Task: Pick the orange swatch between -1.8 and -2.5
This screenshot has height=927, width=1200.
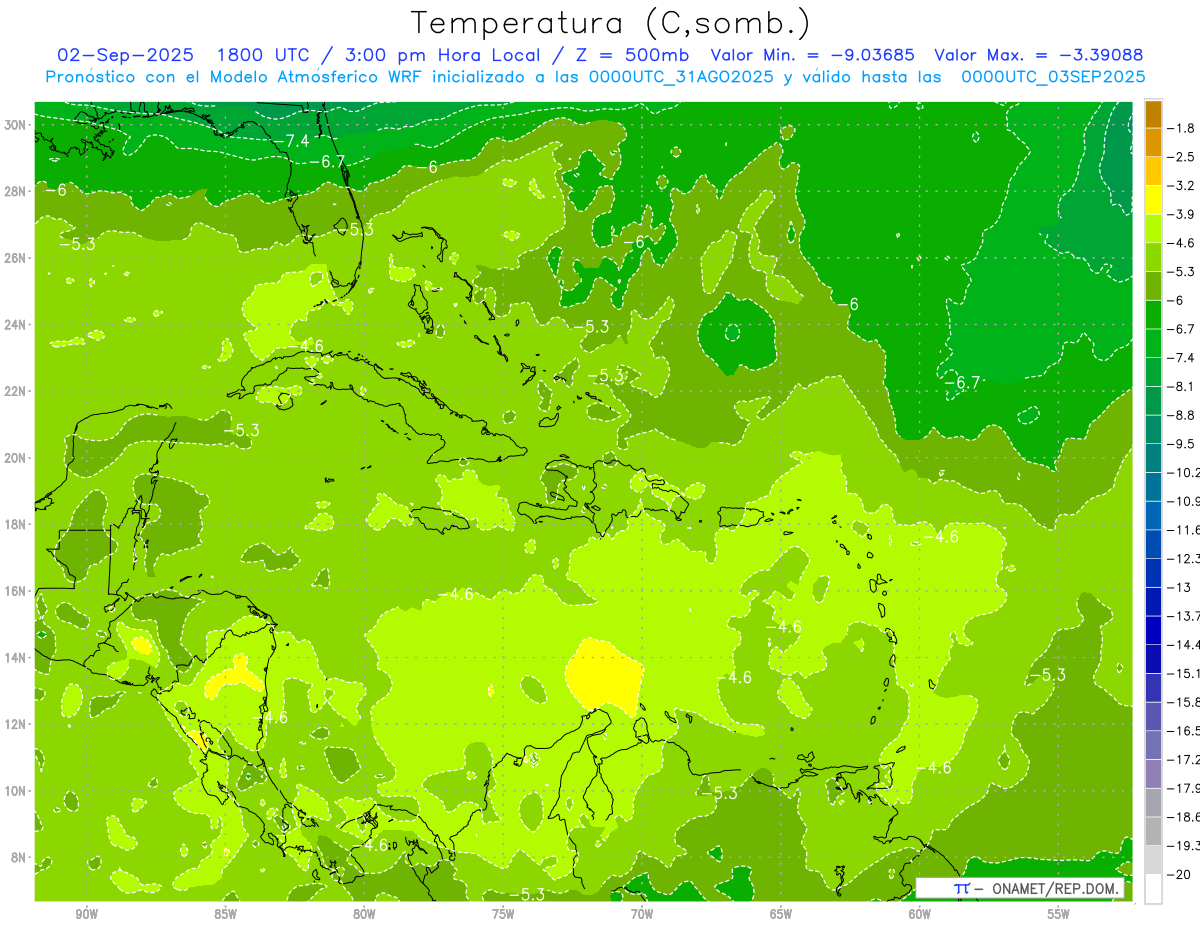Action: coord(1153,142)
